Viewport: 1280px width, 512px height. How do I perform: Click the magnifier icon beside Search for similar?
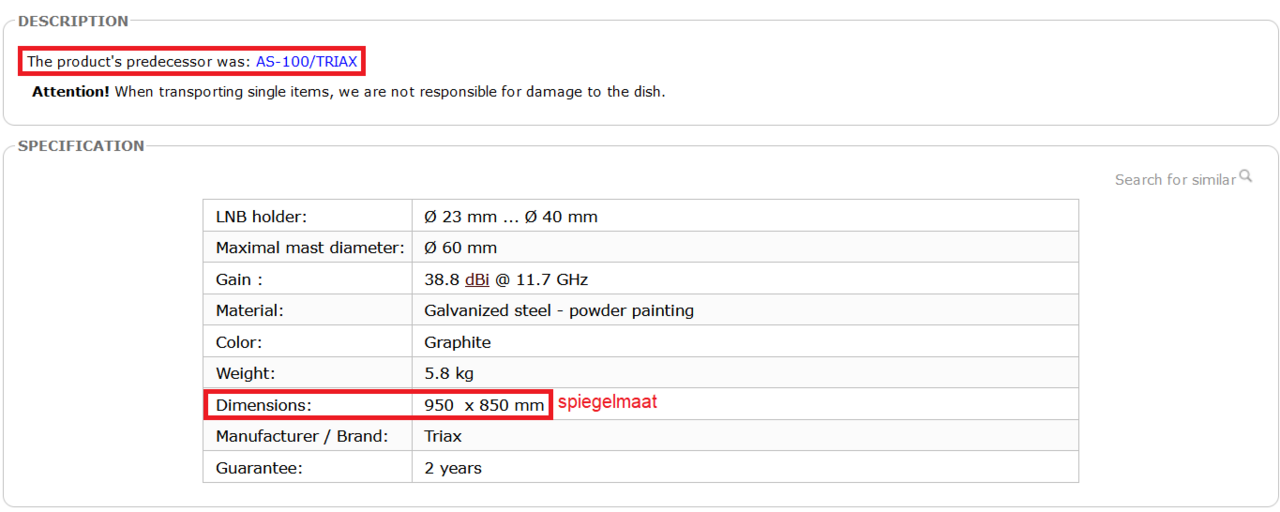pos(1245,176)
